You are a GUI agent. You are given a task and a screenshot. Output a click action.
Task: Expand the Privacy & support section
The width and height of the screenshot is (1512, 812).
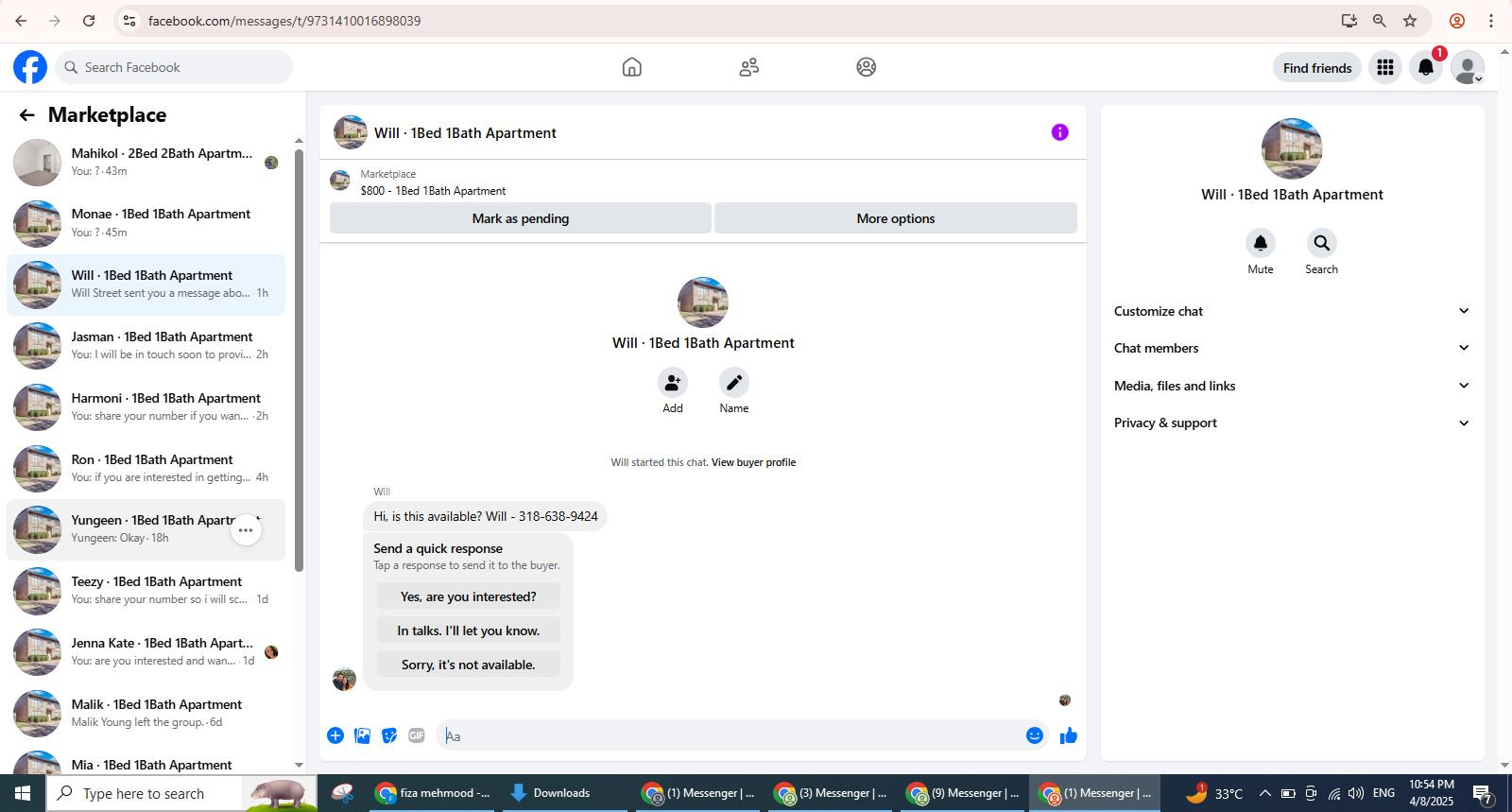(1292, 423)
